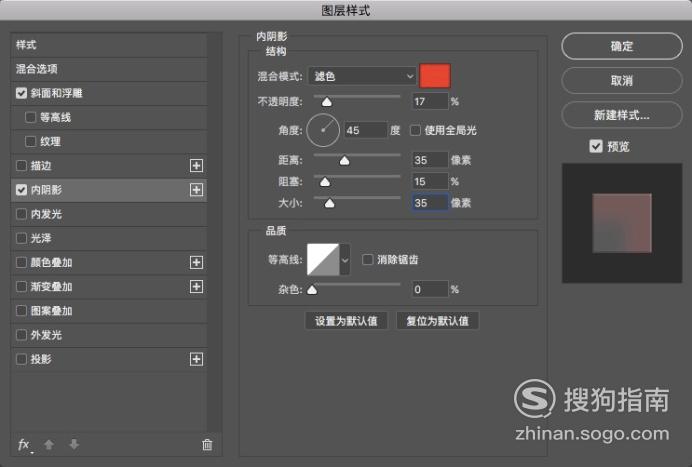
Task: Add another 描边 effect via plus icon
Action: pyautogui.click(x=196, y=166)
